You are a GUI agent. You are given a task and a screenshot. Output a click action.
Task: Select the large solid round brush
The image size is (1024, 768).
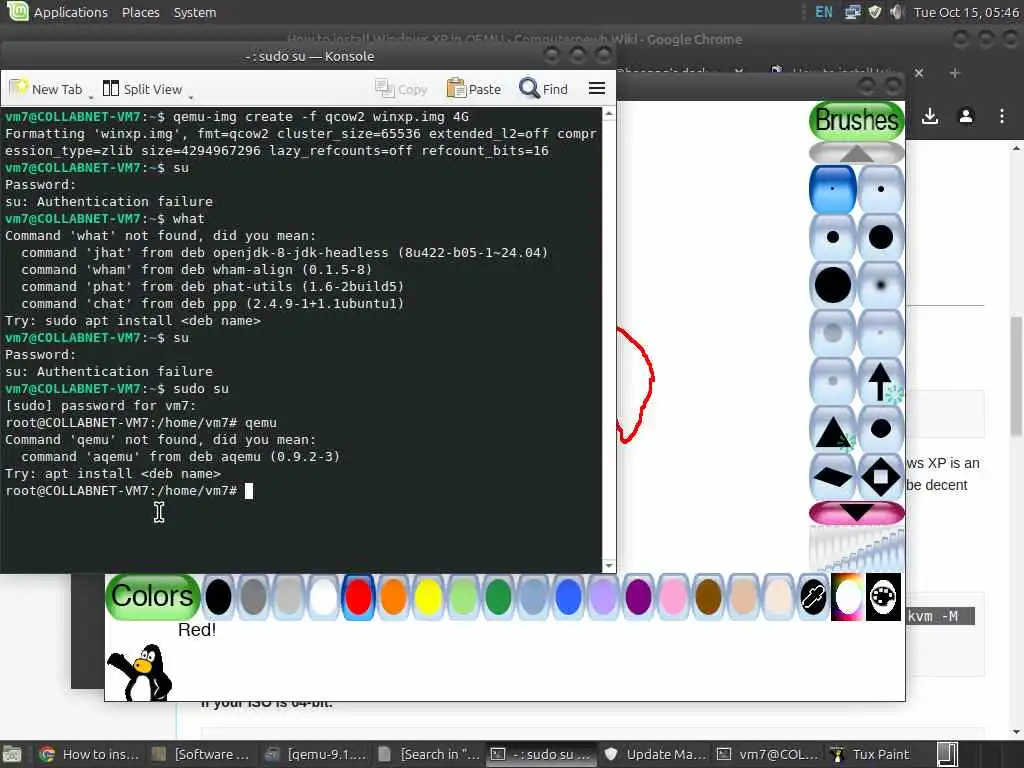click(x=832, y=285)
